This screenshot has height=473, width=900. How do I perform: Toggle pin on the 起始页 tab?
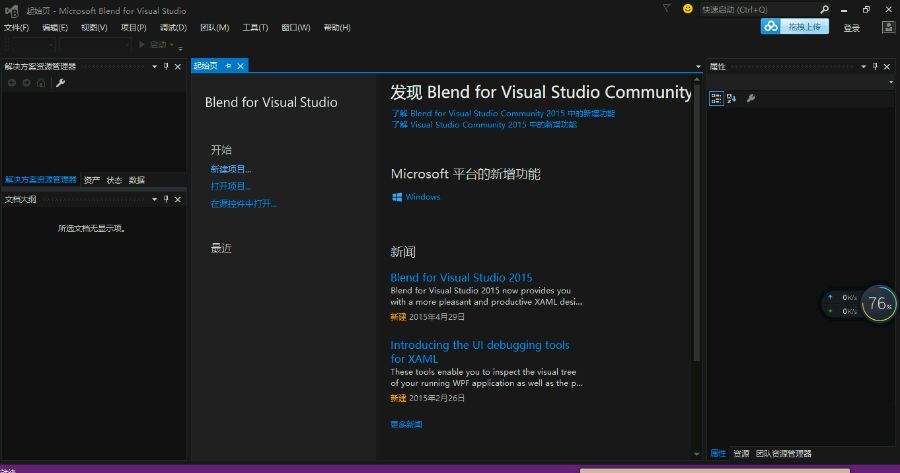228,66
